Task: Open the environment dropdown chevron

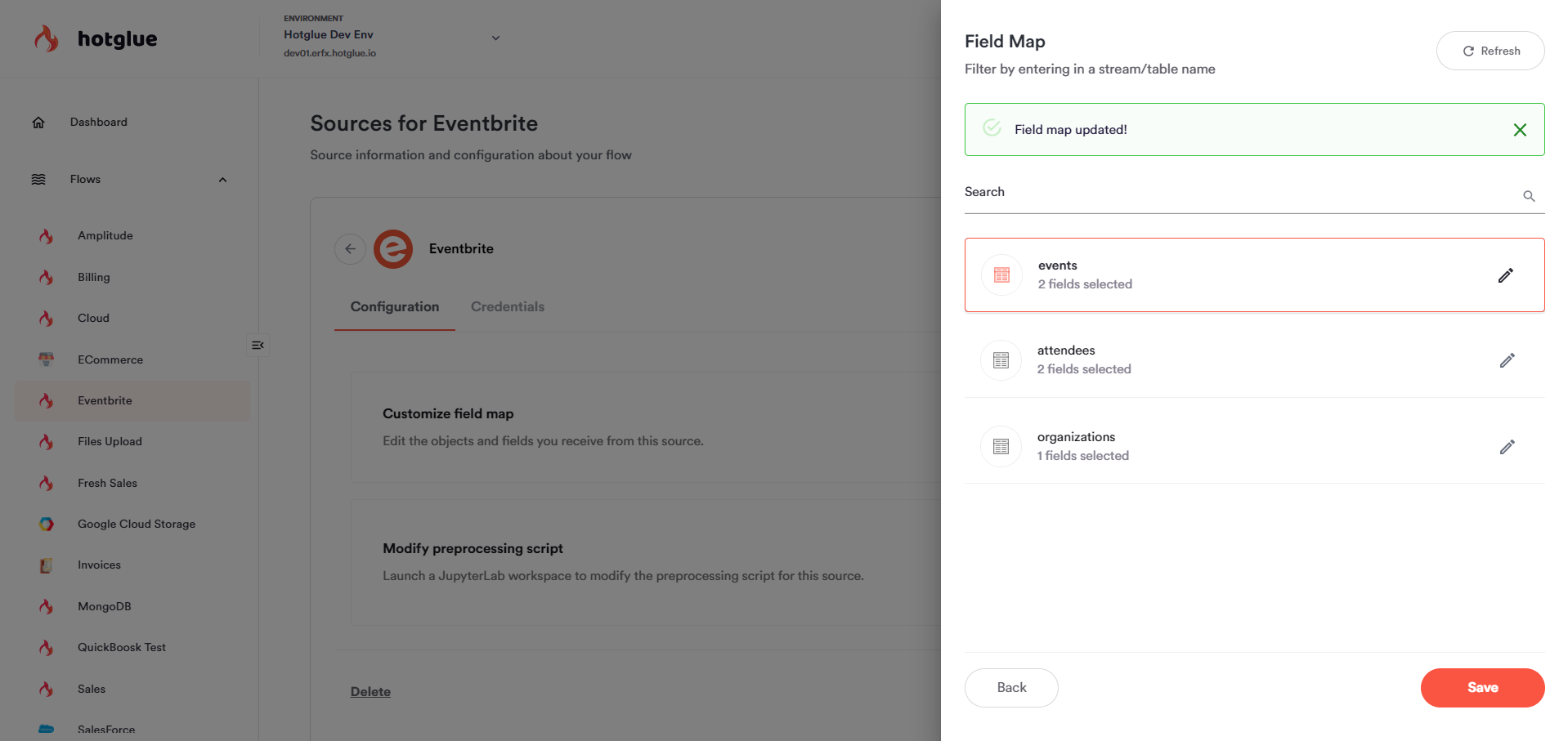Action: pyautogui.click(x=495, y=38)
